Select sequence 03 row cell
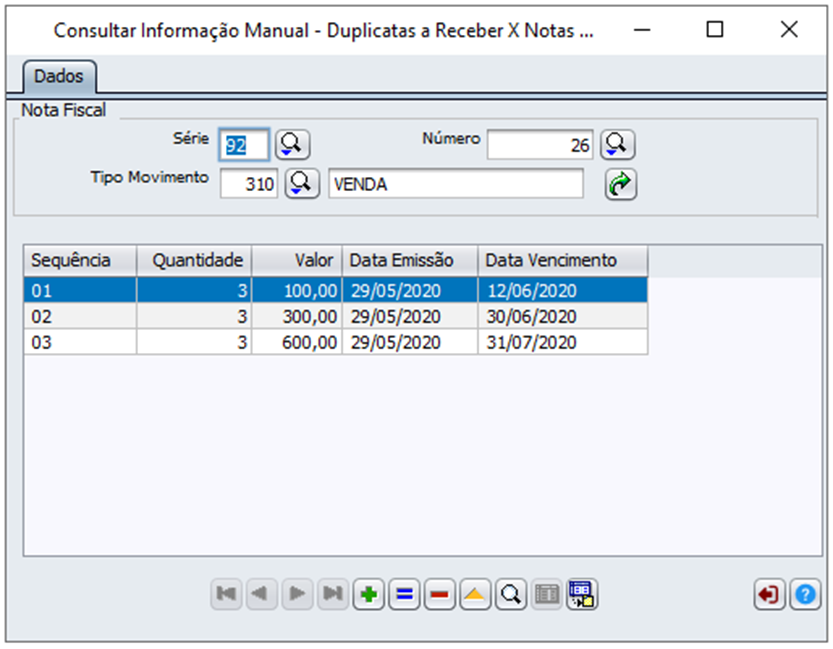This screenshot has width=833, height=649. [x=80, y=342]
